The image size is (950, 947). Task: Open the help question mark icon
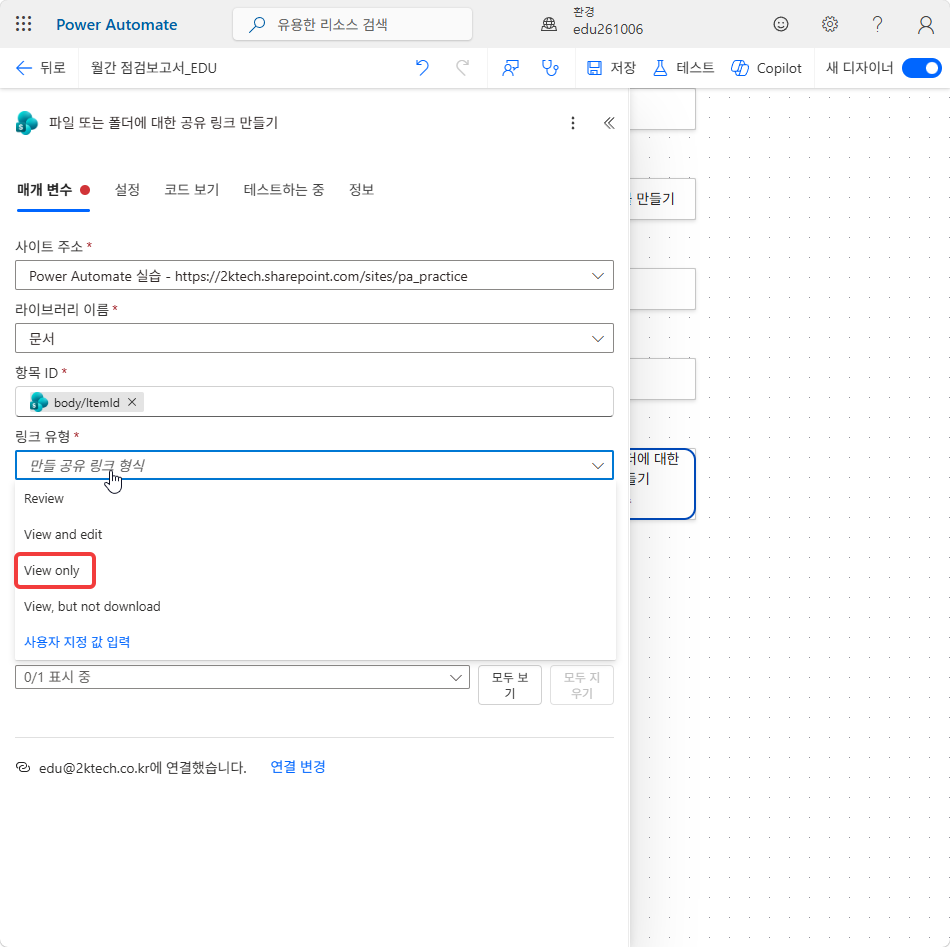click(877, 24)
